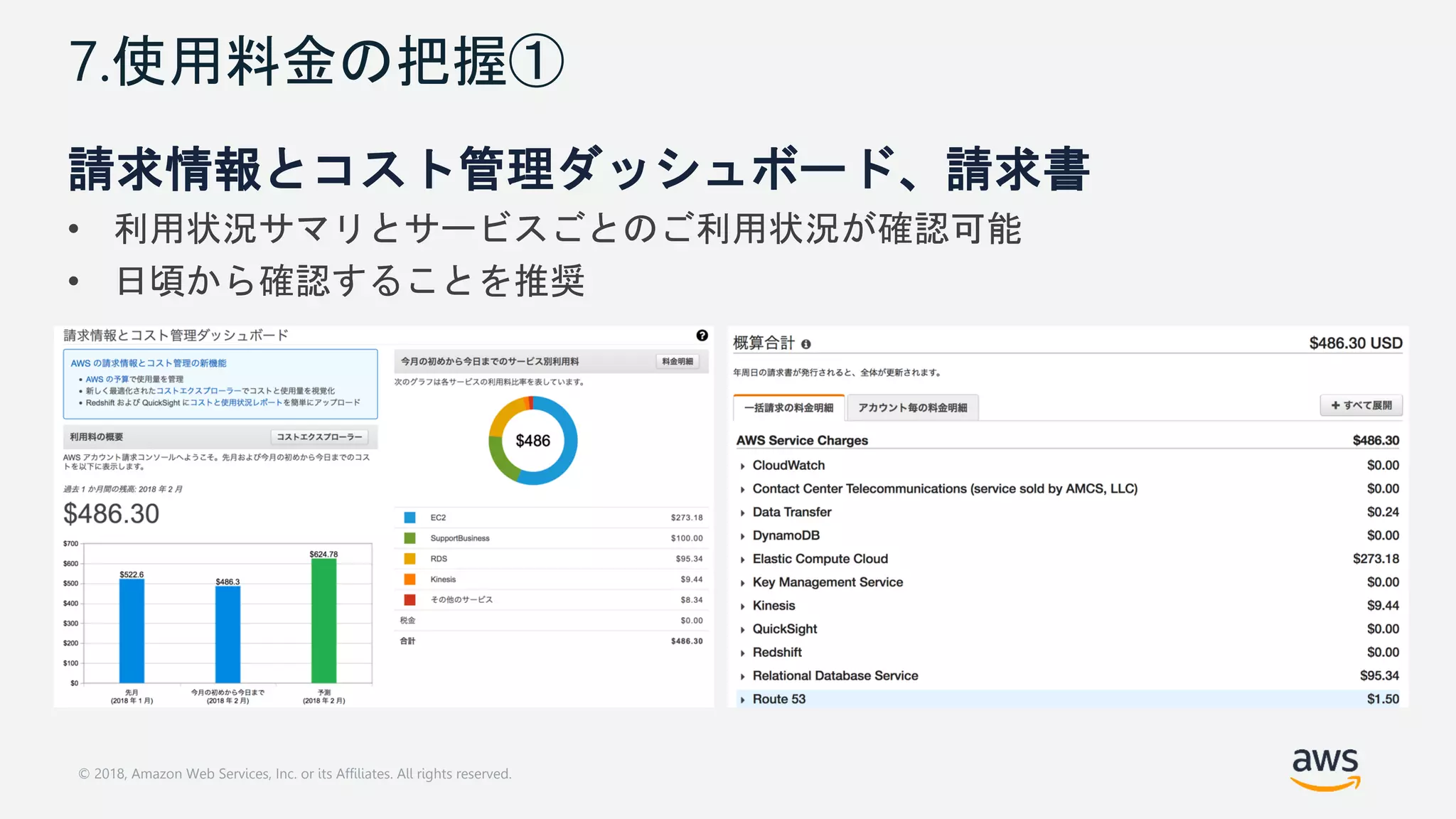Open the コストエクスプローラー button

click(319, 437)
